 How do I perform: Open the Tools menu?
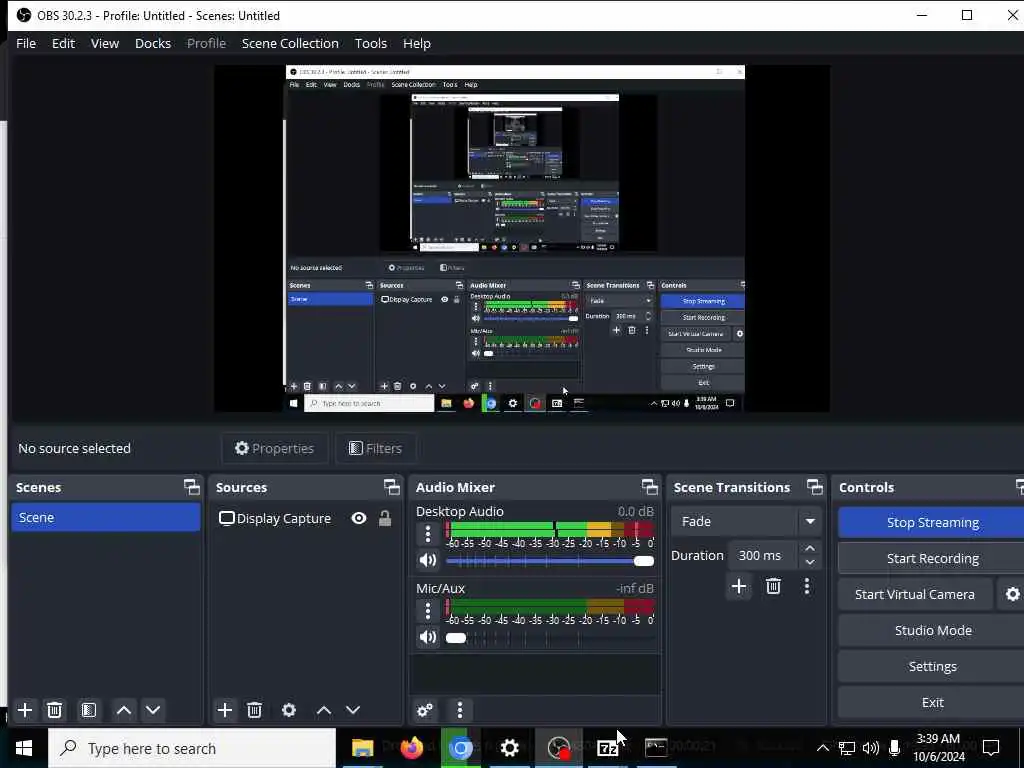click(x=371, y=43)
